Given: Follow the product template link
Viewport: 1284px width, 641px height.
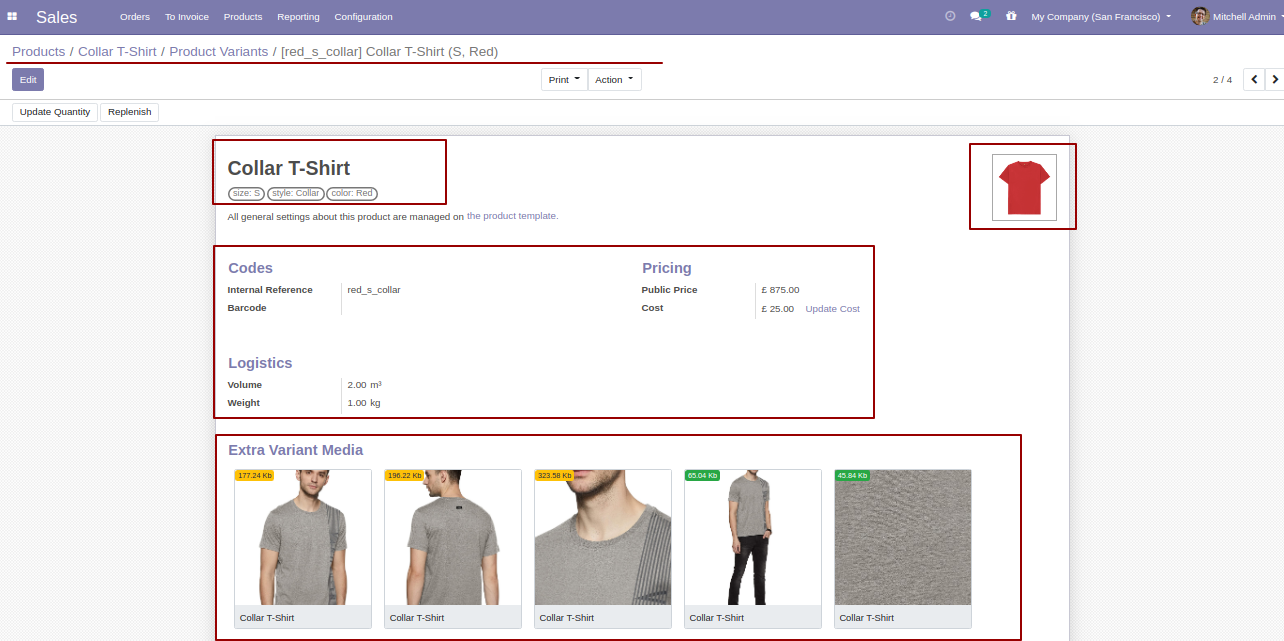Looking at the screenshot, I should point(512,216).
